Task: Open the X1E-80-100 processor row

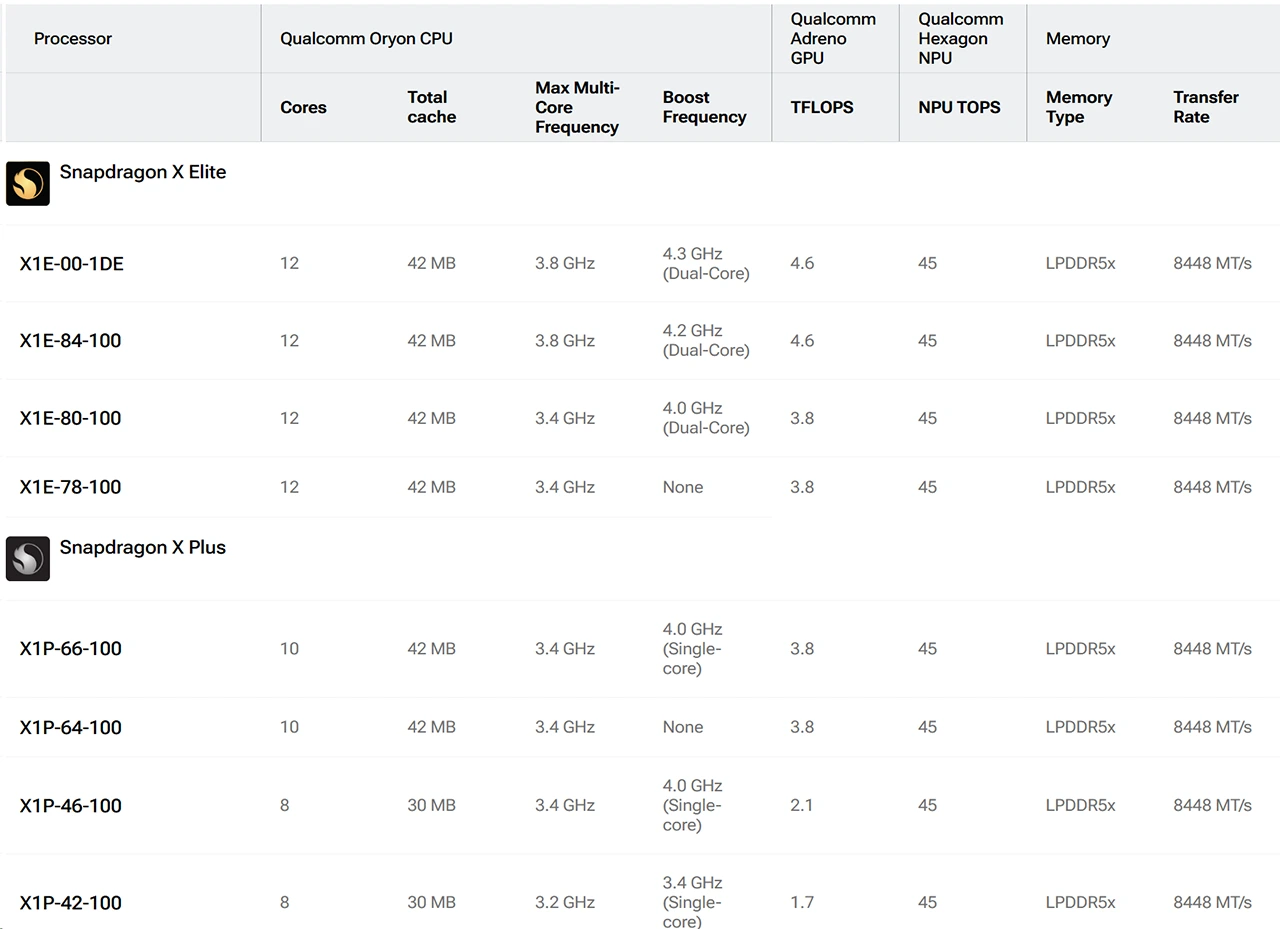Action: point(70,418)
